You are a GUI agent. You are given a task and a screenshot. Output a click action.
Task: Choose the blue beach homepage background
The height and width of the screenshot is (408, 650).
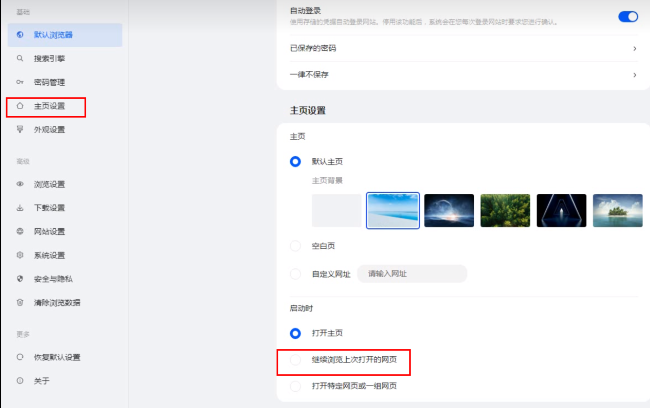(x=393, y=210)
